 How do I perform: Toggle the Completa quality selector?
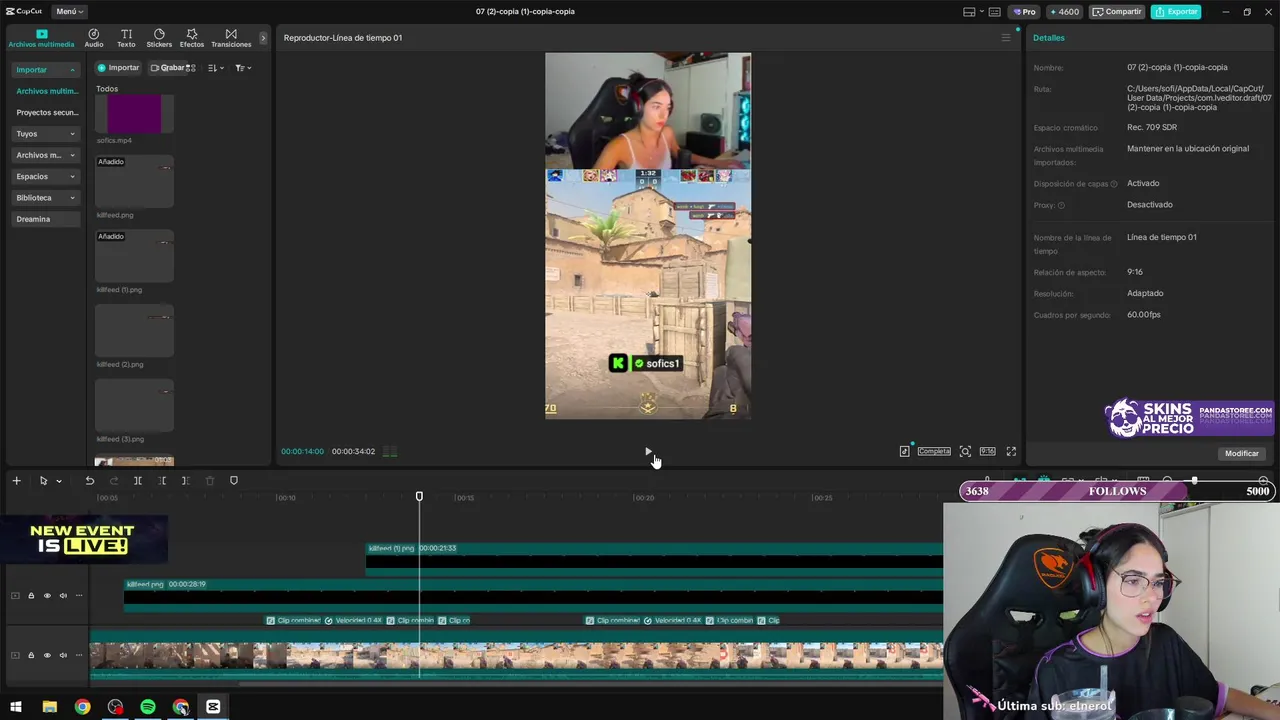click(934, 452)
